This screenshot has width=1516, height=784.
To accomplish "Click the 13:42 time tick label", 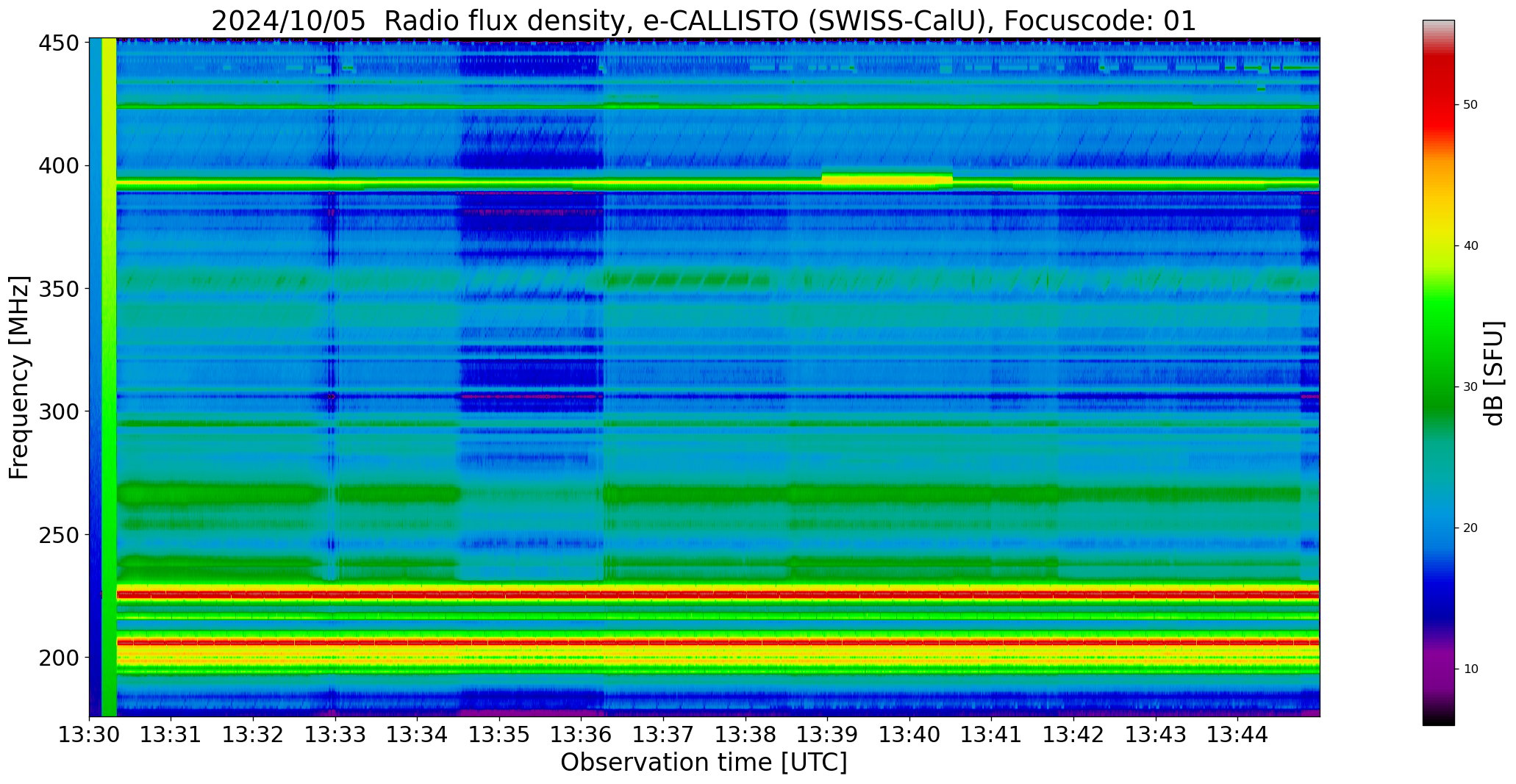I will 1073,735.
